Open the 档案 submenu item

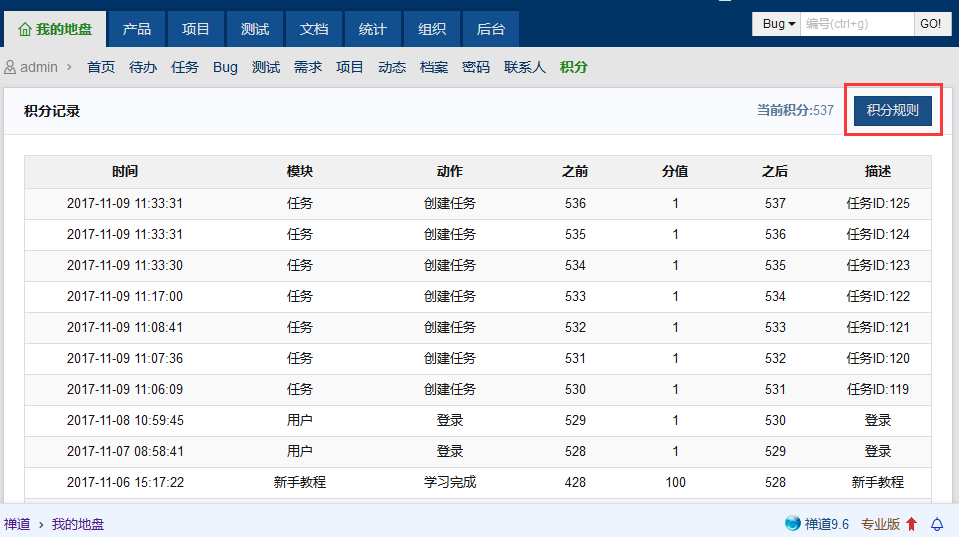pyautogui.click(x=434, y=68)
